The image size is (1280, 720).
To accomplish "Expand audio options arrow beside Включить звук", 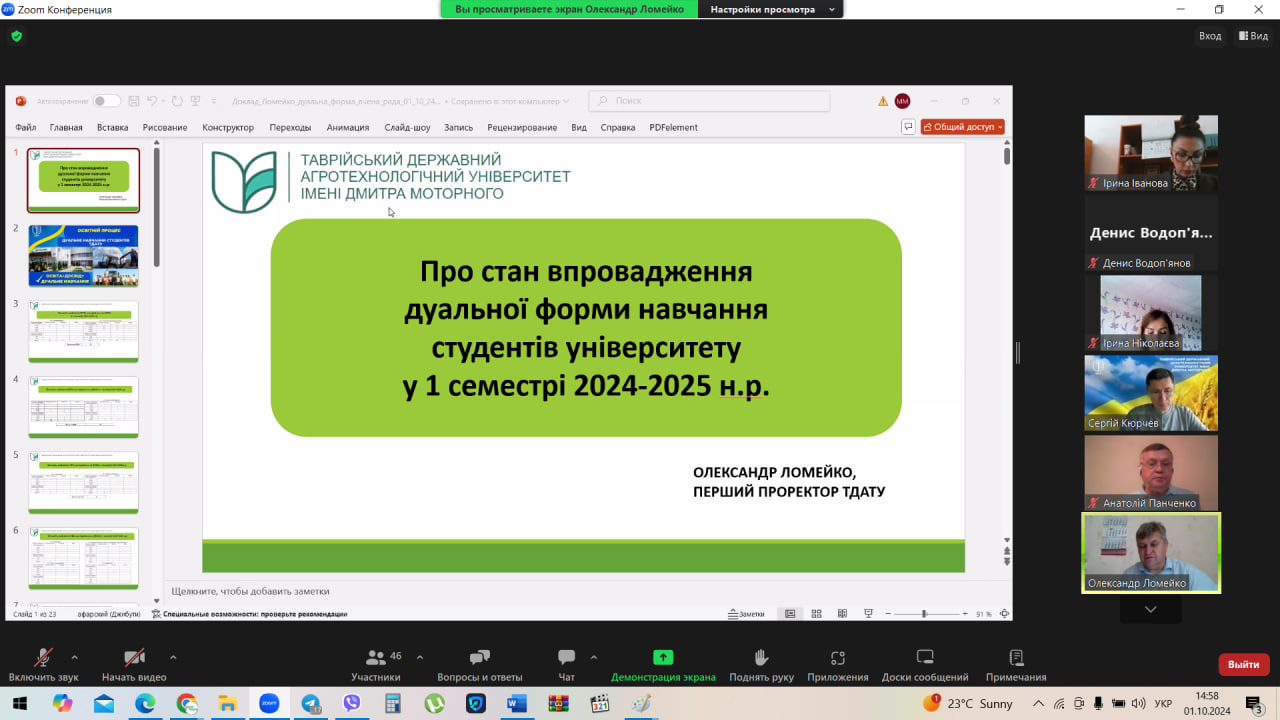I will 74,657.
